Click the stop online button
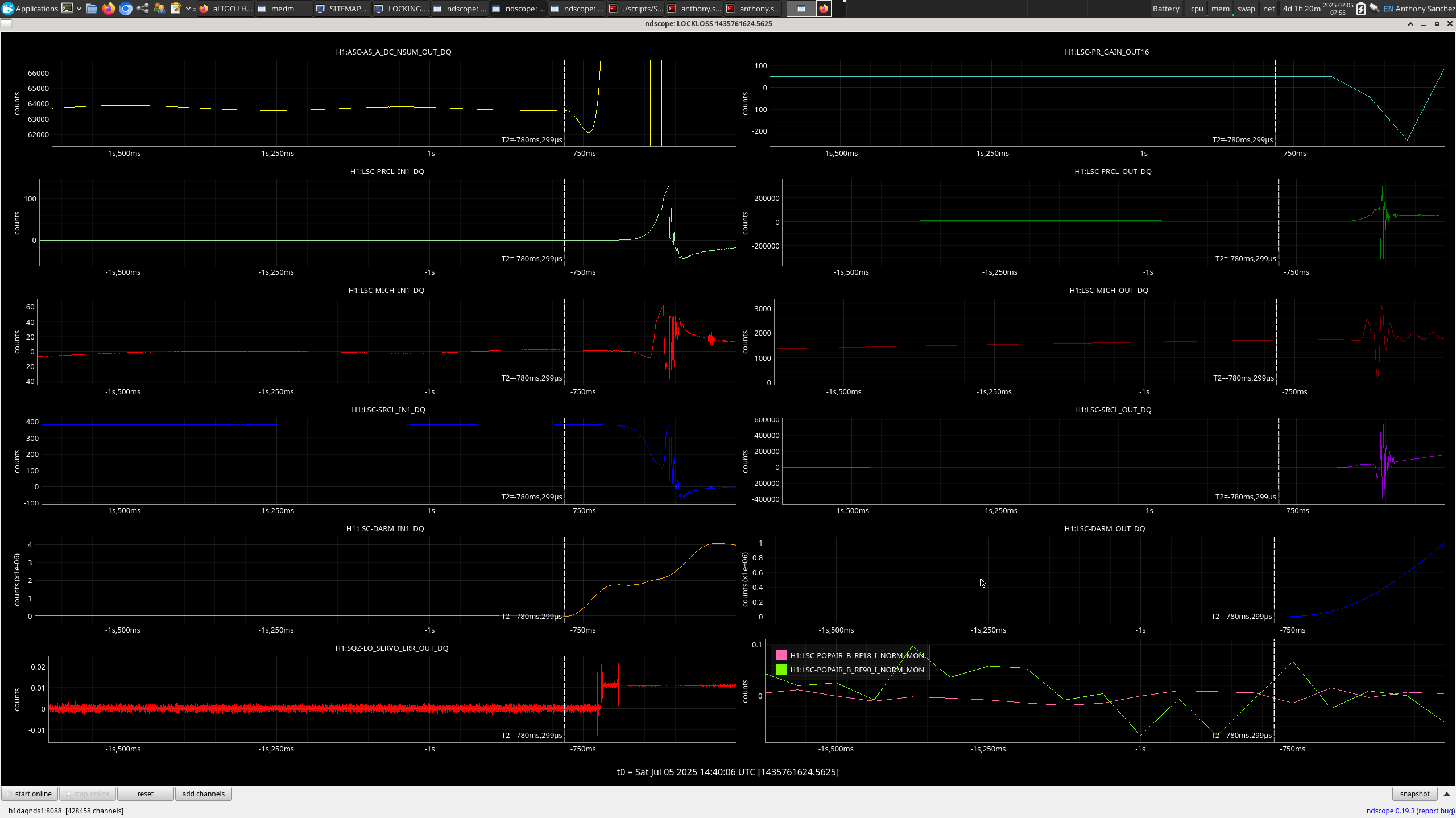 point(88,794)
